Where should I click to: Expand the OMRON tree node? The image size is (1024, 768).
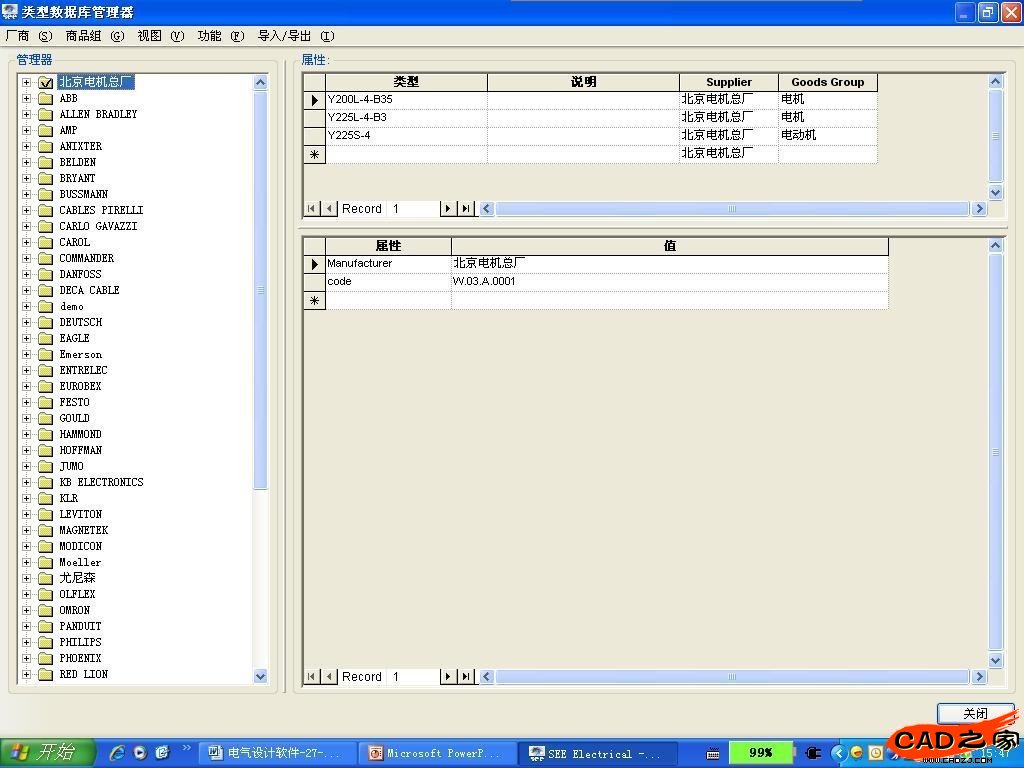[27, 610]
